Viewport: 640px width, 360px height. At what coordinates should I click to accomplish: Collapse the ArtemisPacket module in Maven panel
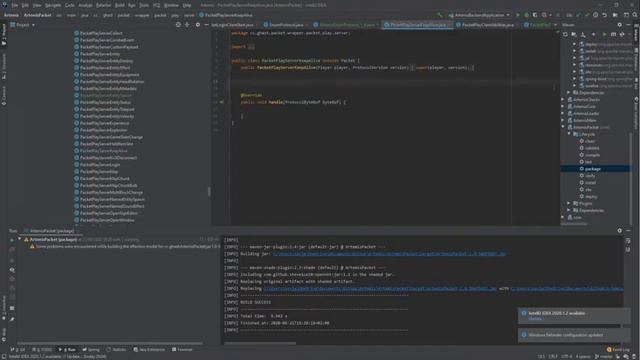(563, 127)
